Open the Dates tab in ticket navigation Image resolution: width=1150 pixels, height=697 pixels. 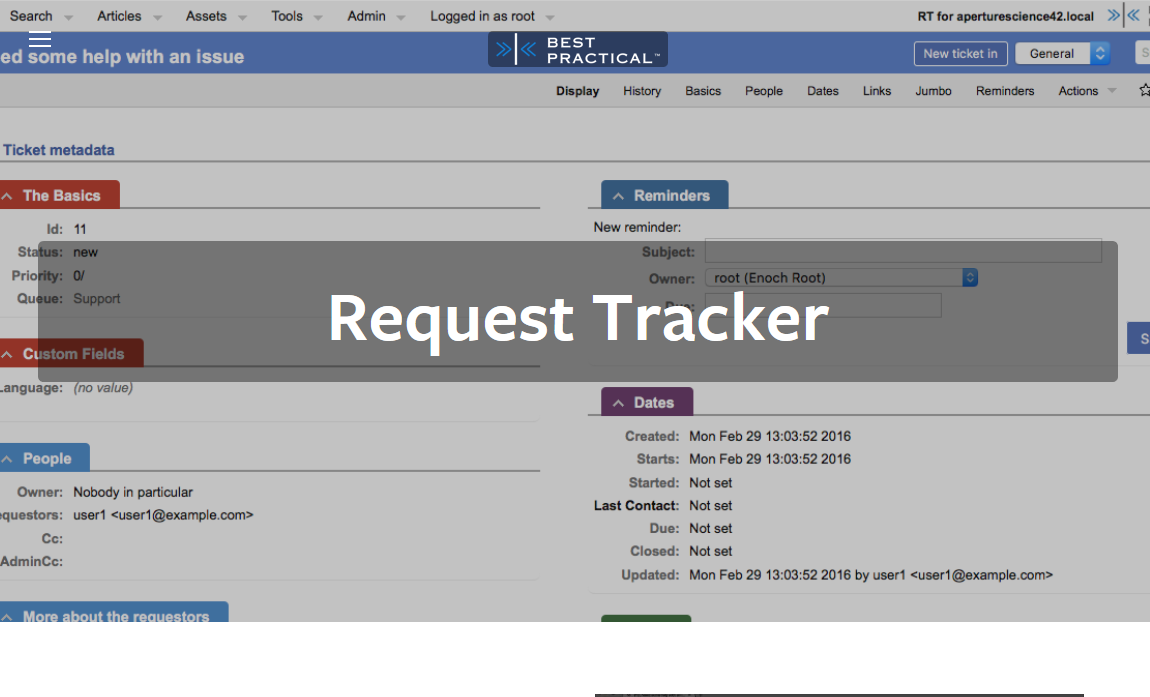pos(822,91)
